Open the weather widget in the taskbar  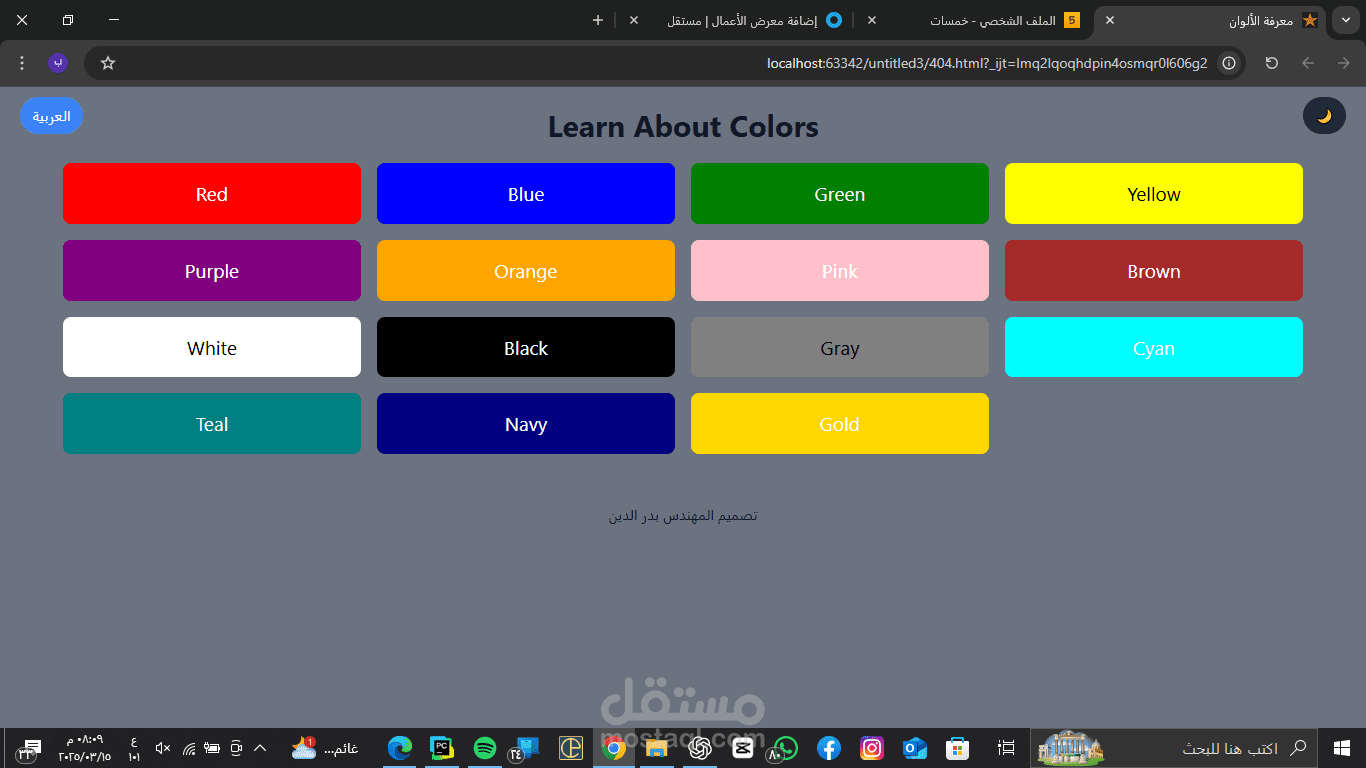325,748
